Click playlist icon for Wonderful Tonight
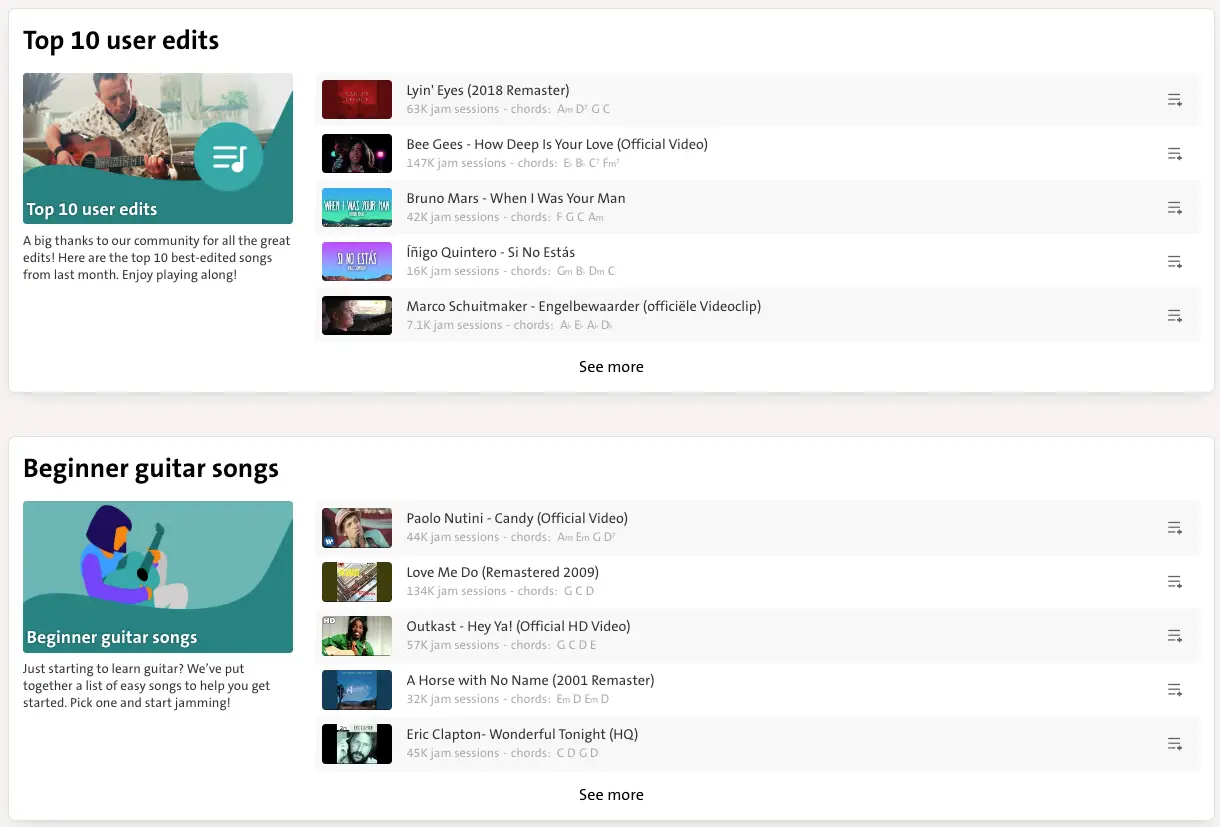This screenshot has height=827, width=1220. click(x=1174, y=744)
